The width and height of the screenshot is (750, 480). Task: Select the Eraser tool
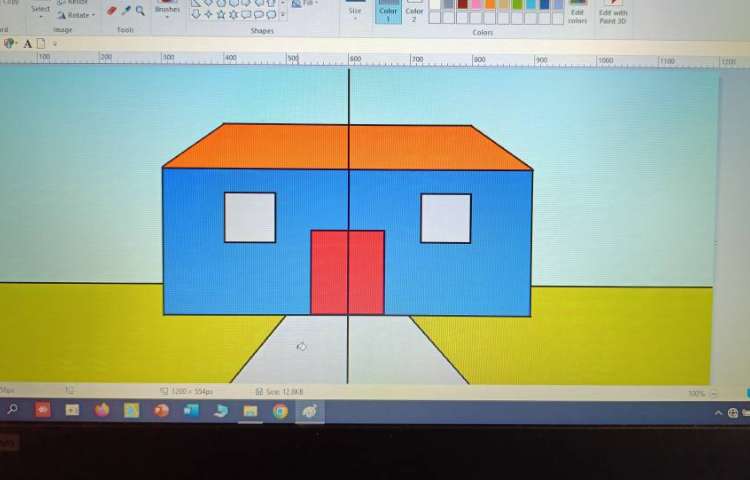click(111, 11)
